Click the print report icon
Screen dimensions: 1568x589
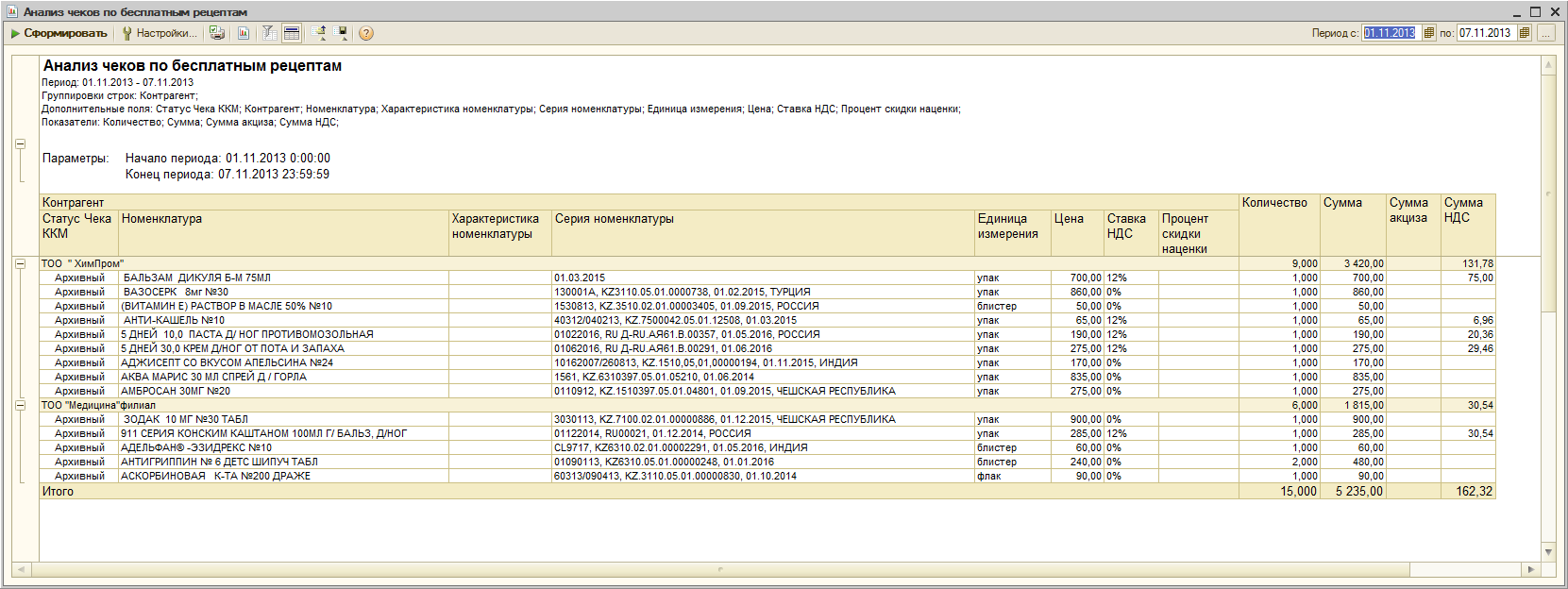pos(217,33)
